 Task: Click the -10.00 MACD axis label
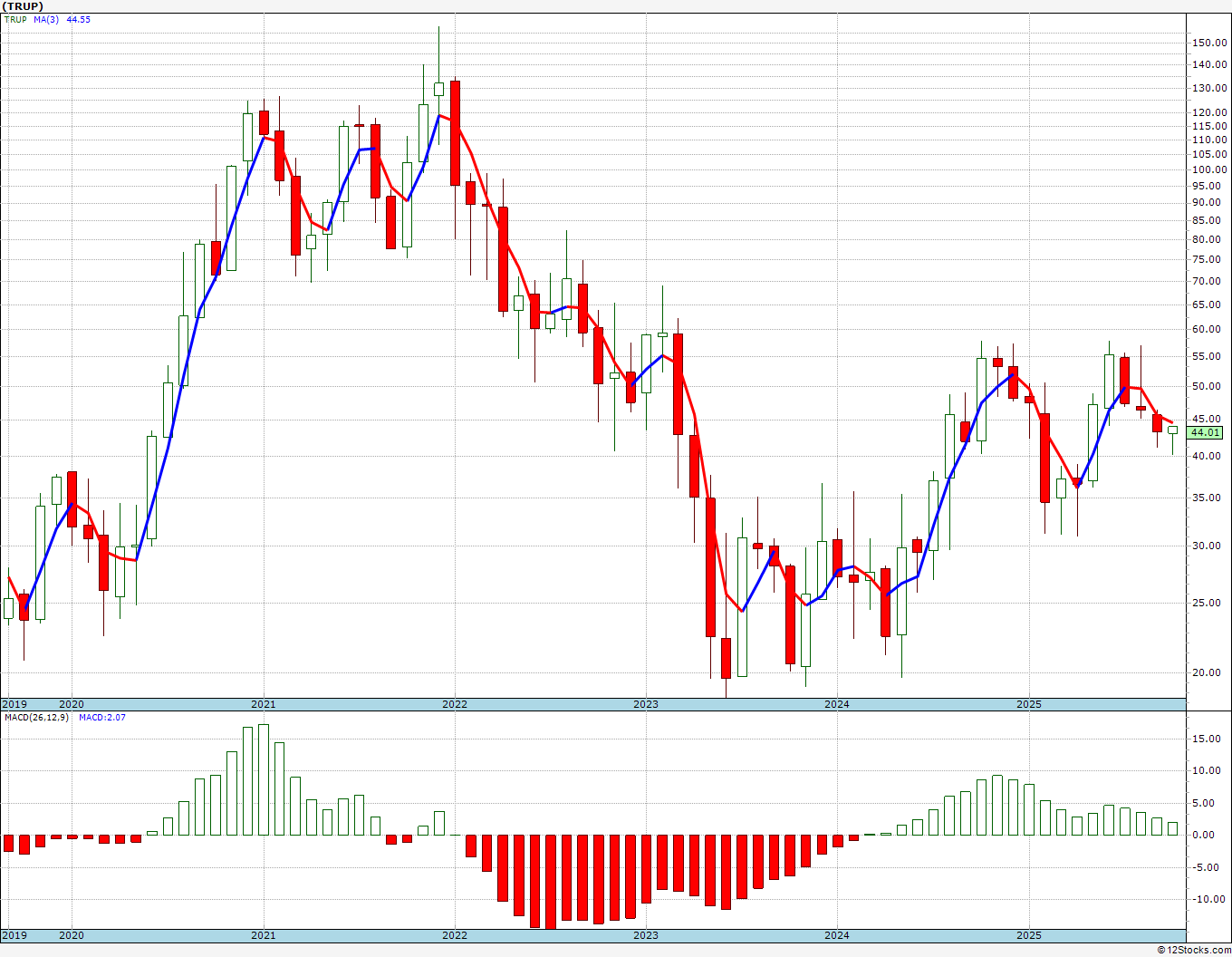click(x=1209, y=900)
